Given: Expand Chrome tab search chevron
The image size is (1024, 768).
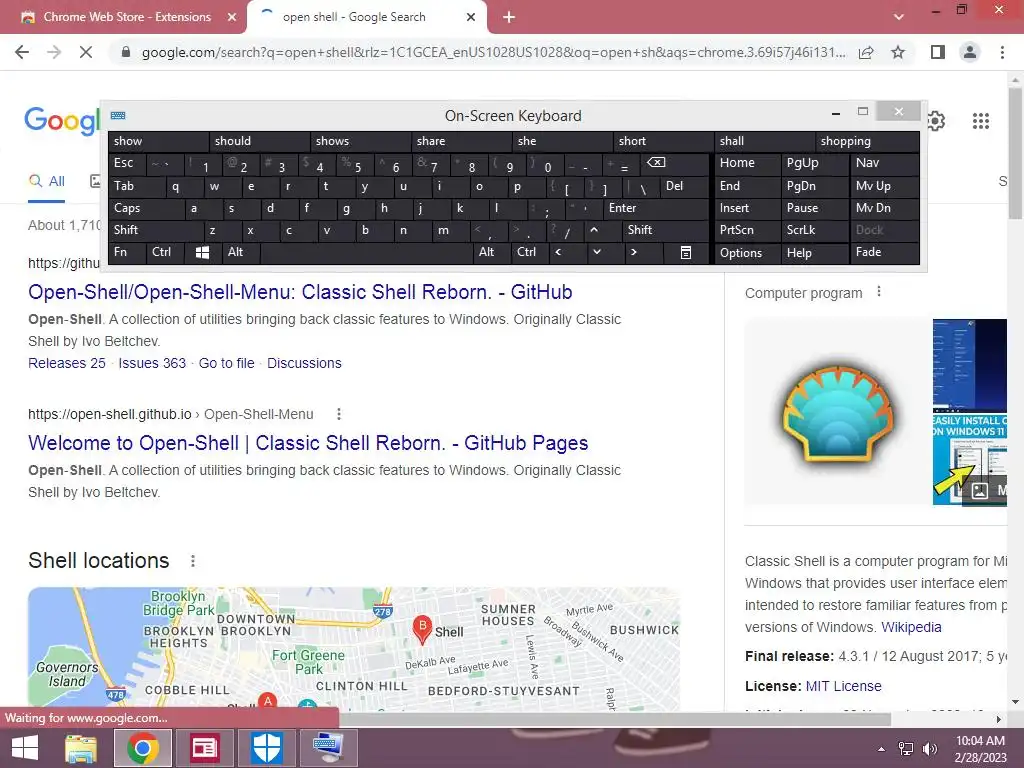Looking at the screenshot, I should click(899, 17).
